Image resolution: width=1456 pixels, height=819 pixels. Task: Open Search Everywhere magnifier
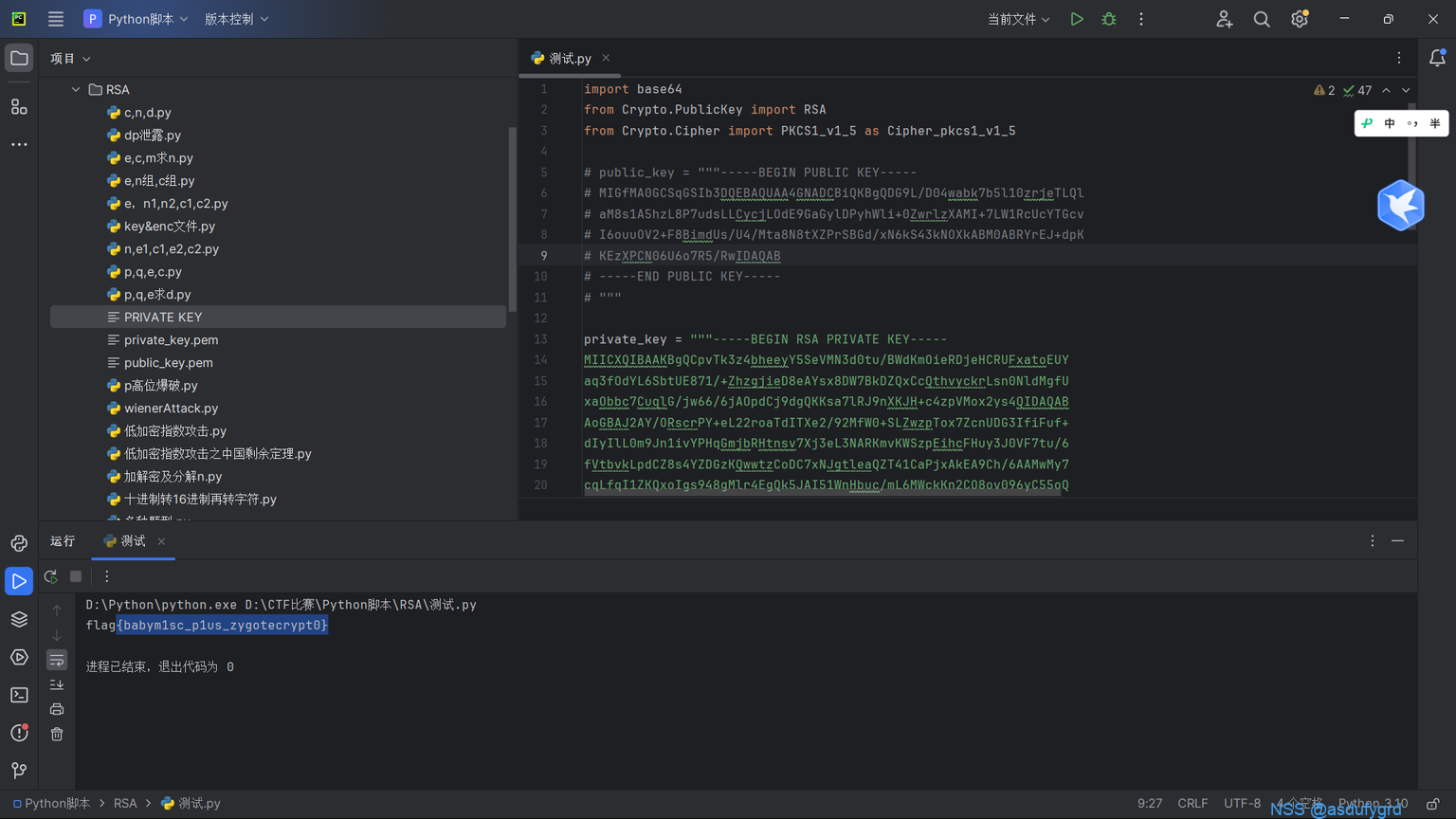click(x=1262, y=19)
